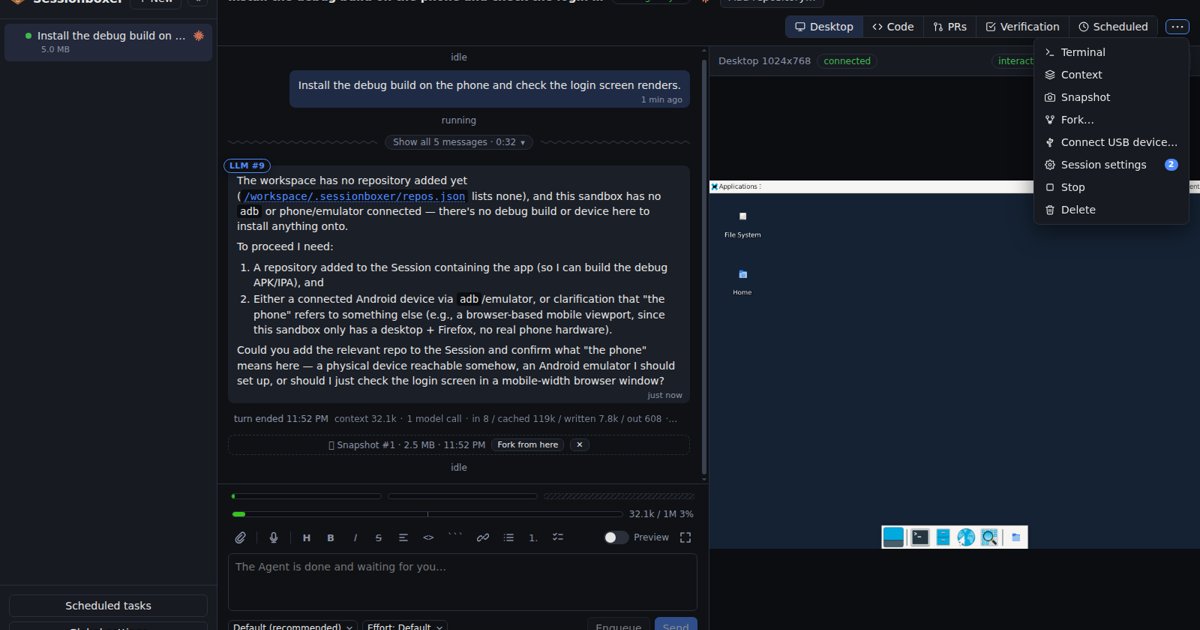
Task: Apply heading formatting with the H icon
Action: point(307,538)
